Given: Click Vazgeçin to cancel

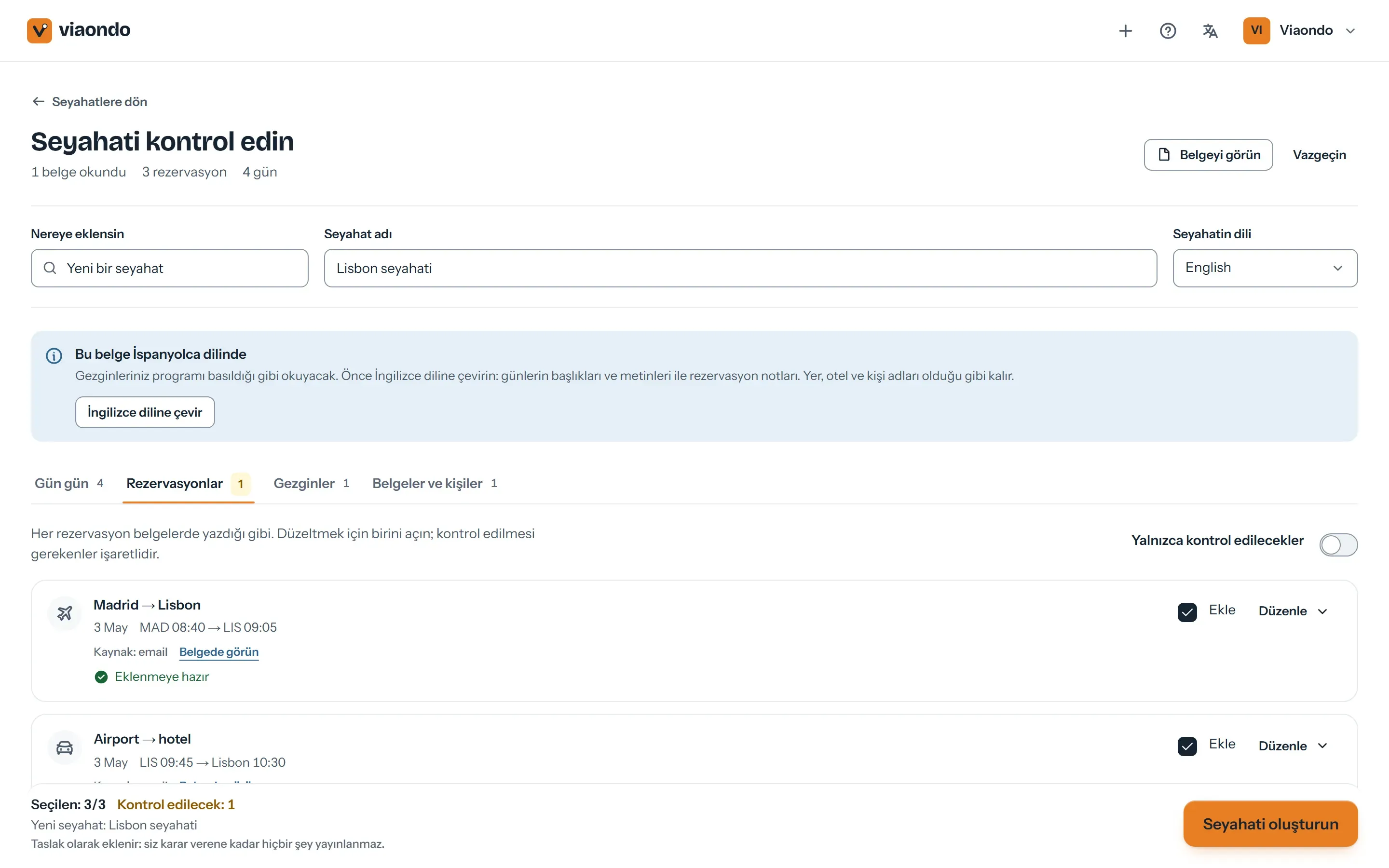Looking at the screenshot, I should [1319, 155].
